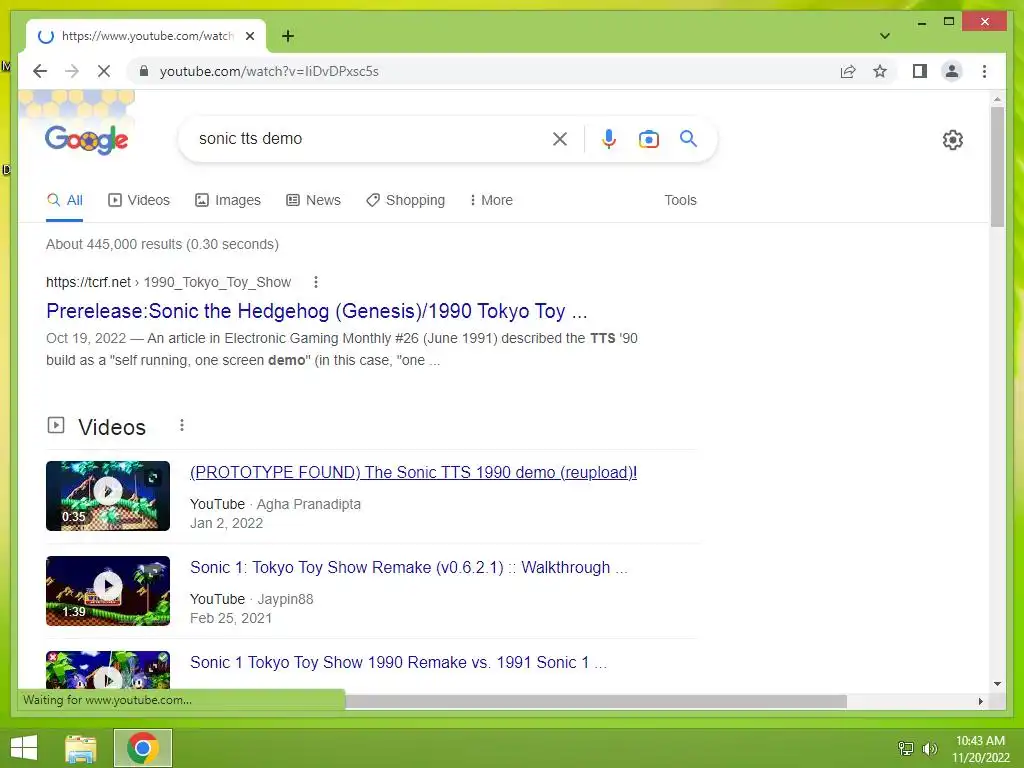Bookmark this page with the star icon
The width and height of the screenshot is (1024, 768).
click(x=880, y=71)
